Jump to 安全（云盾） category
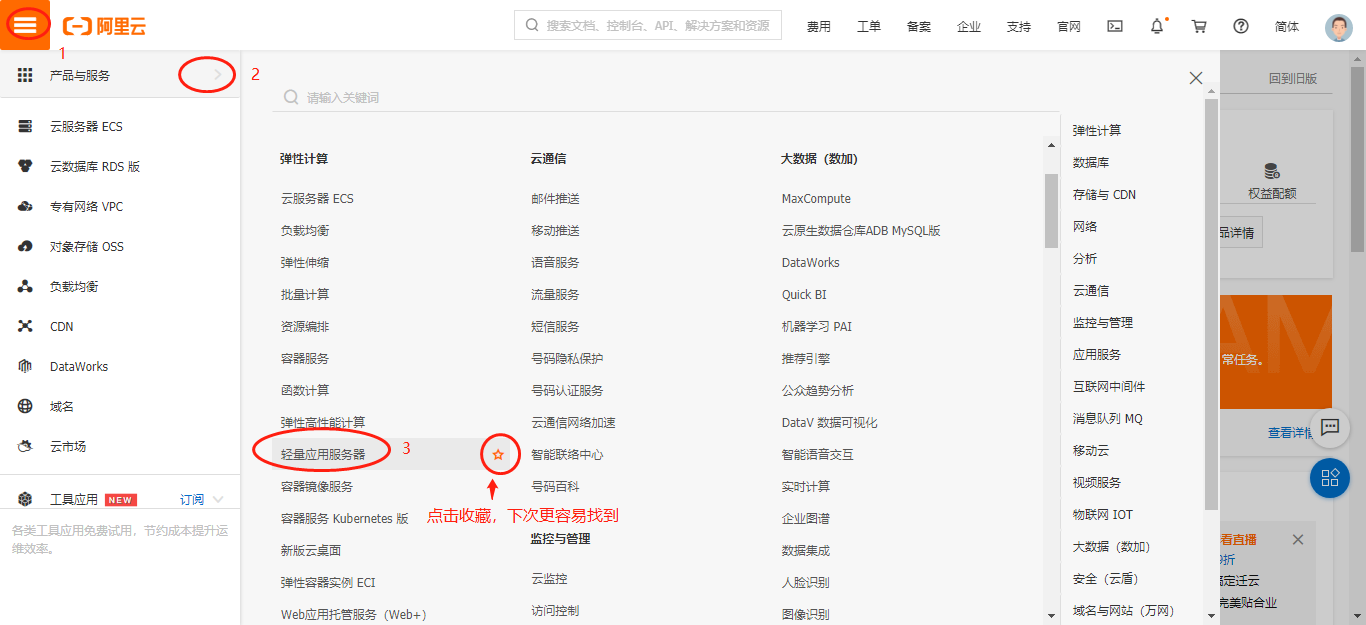Screen dimensions: 1366x625 [x=1106, y=579]
